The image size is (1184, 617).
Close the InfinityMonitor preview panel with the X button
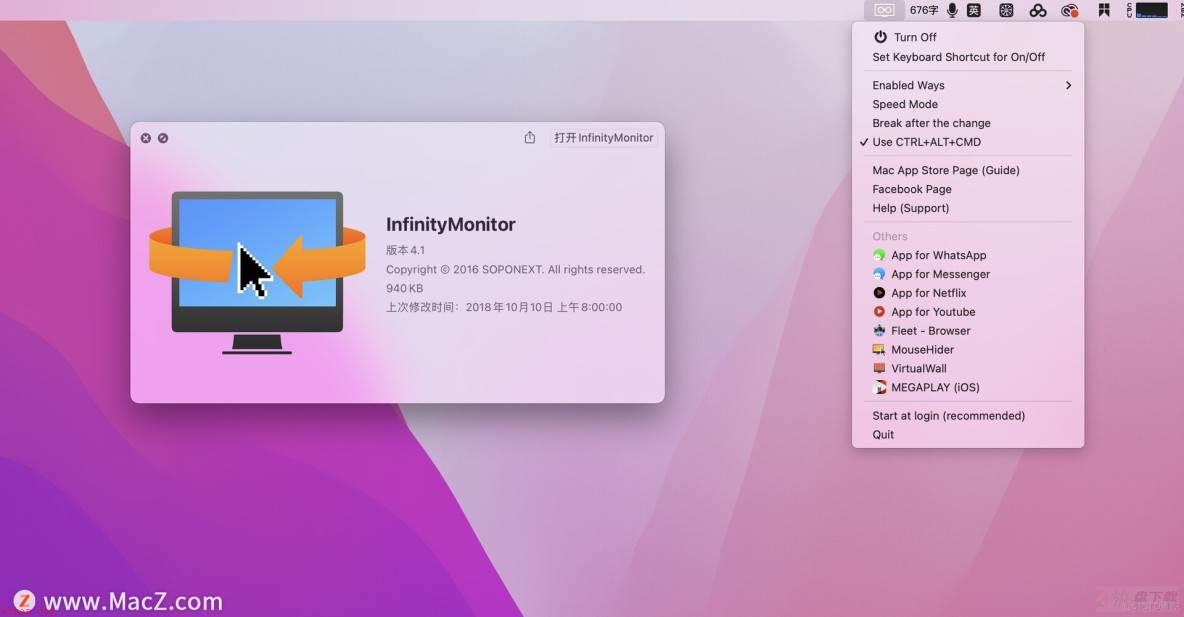146,138
